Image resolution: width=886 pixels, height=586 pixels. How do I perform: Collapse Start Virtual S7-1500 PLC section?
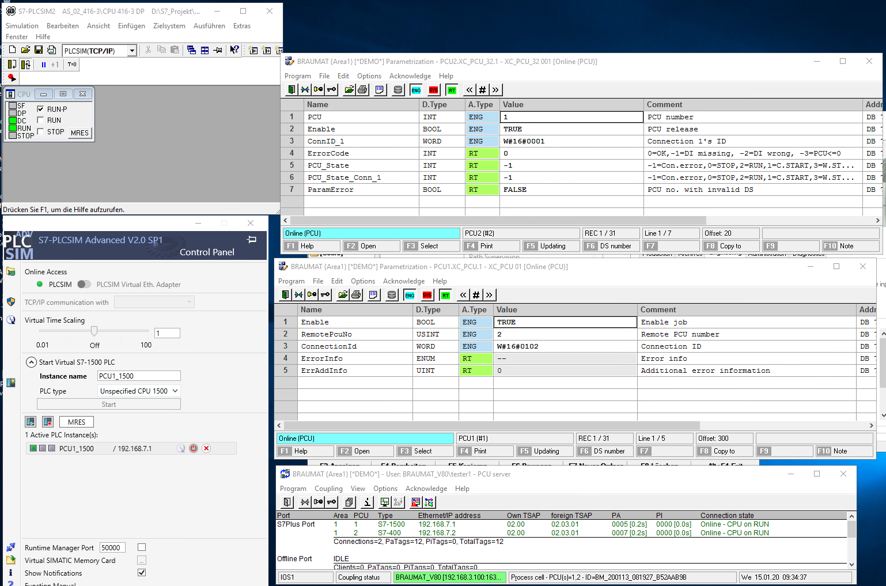[31, 362]
